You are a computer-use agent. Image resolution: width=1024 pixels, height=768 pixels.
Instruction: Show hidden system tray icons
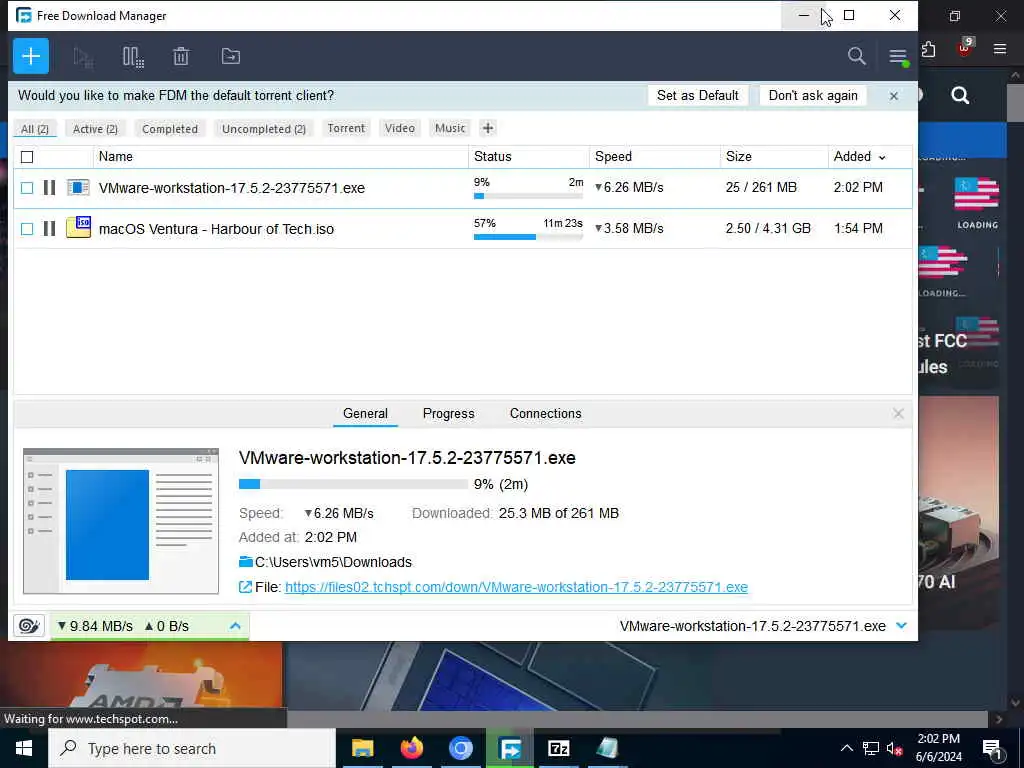click(846, 748)
